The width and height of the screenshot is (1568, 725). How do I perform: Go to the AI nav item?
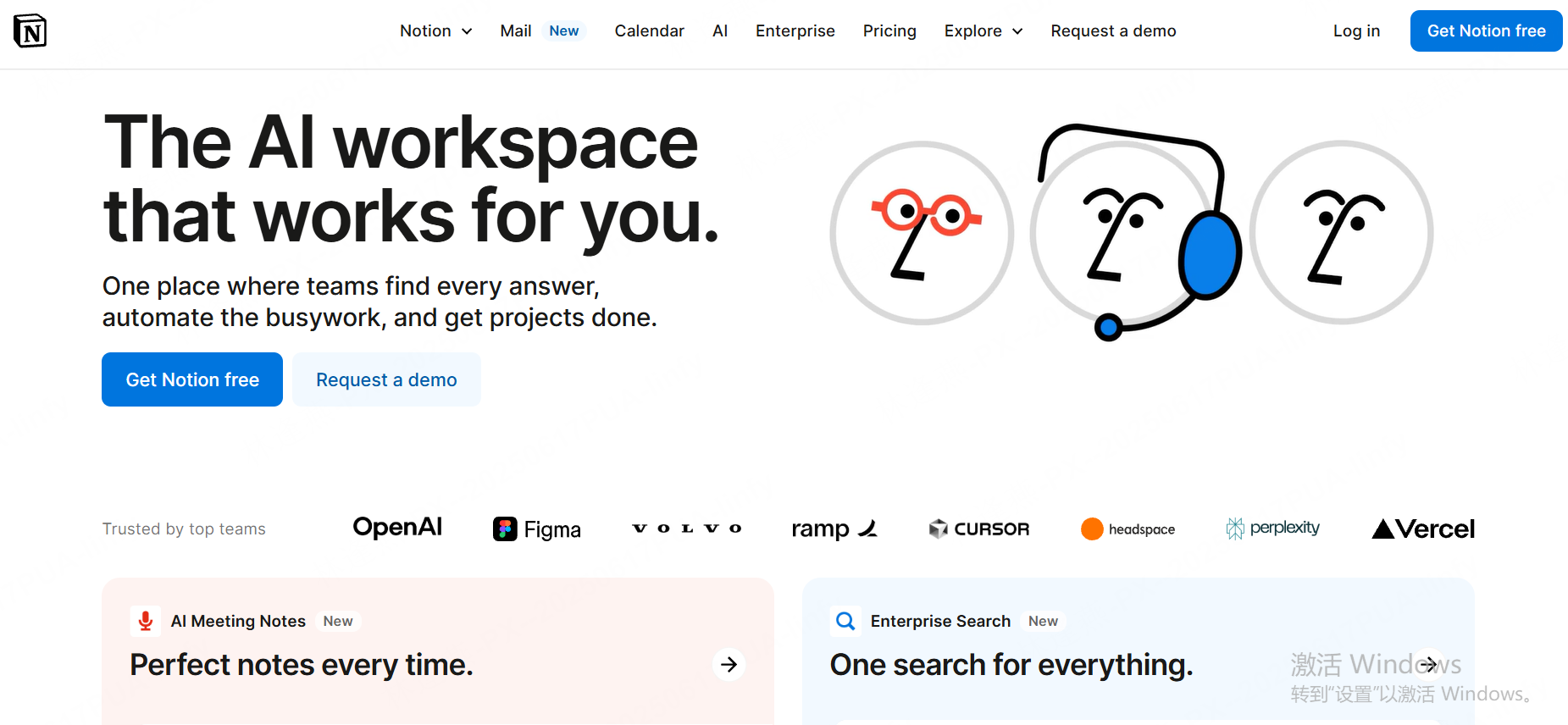point(720,30)
